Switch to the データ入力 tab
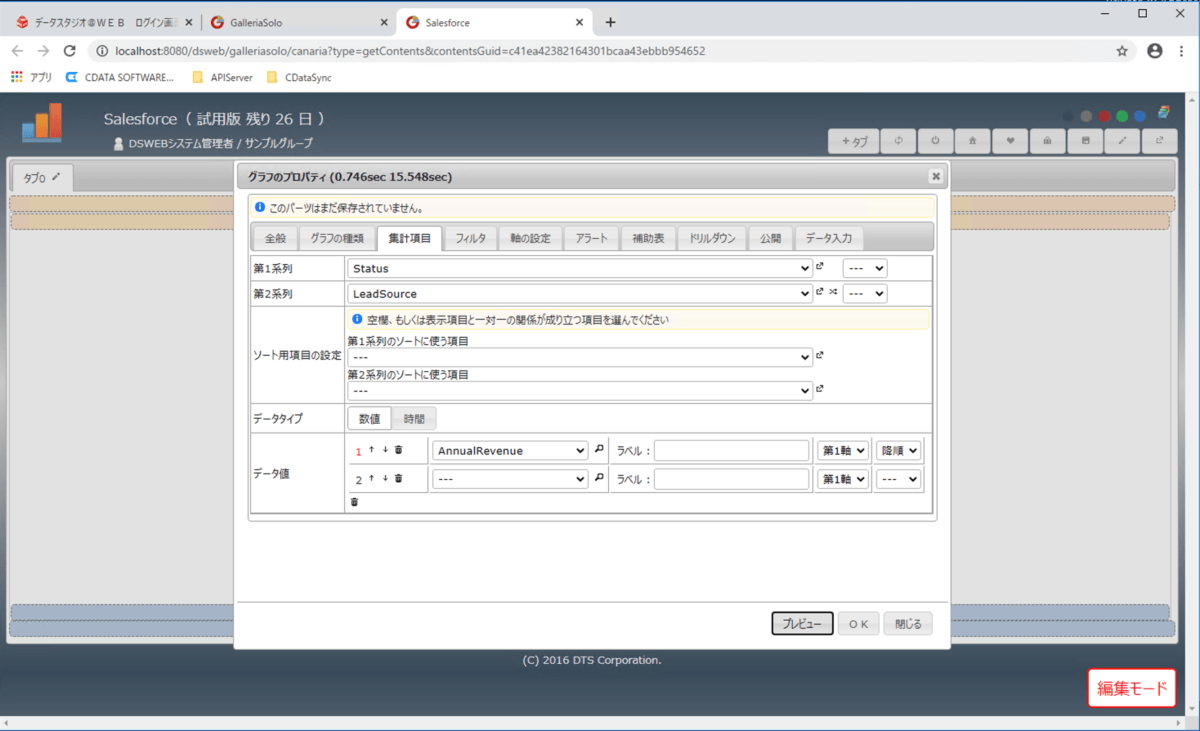Screen dimensions: 1200x731 [x=829, y=239]
